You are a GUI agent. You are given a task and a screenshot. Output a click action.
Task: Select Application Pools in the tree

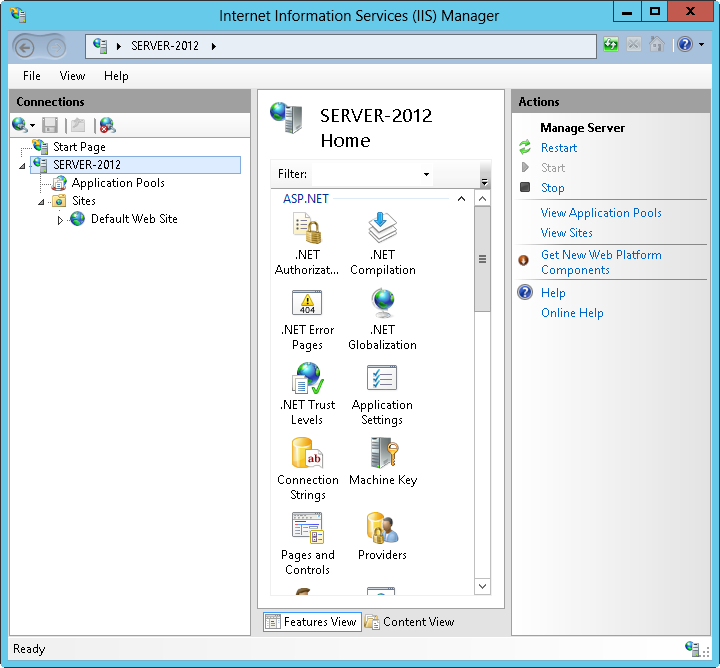click(x=118, y=183)
